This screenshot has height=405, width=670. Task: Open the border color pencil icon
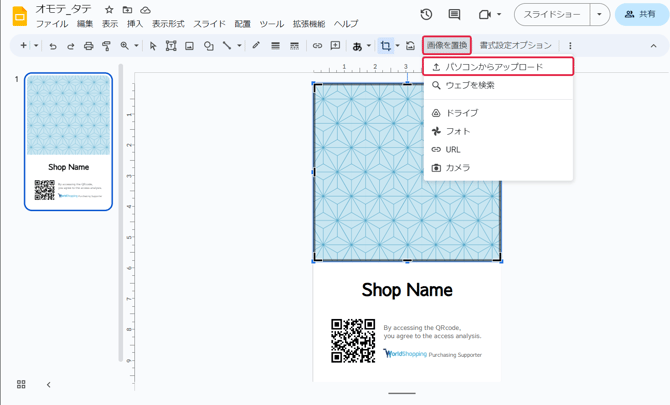(x=256, y=46)
